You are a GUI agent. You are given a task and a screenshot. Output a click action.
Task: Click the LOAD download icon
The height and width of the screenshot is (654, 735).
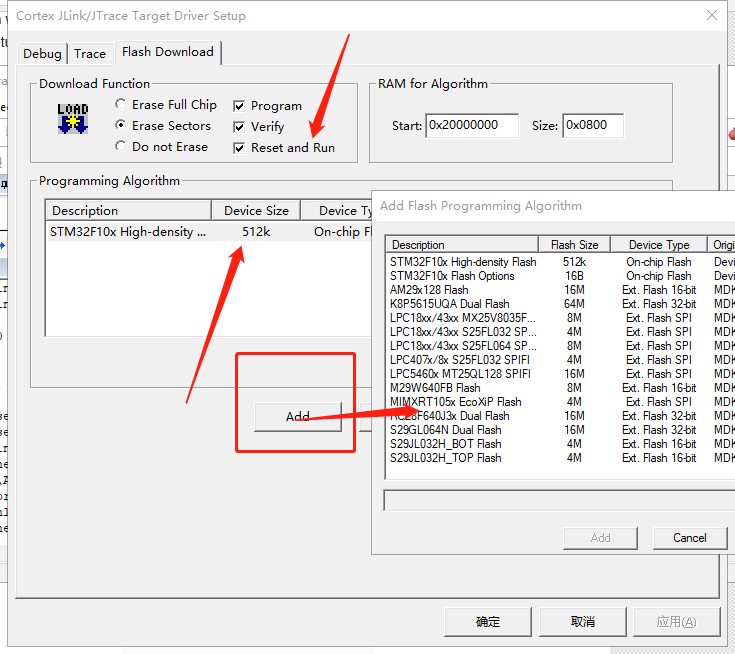coord(73,119)
